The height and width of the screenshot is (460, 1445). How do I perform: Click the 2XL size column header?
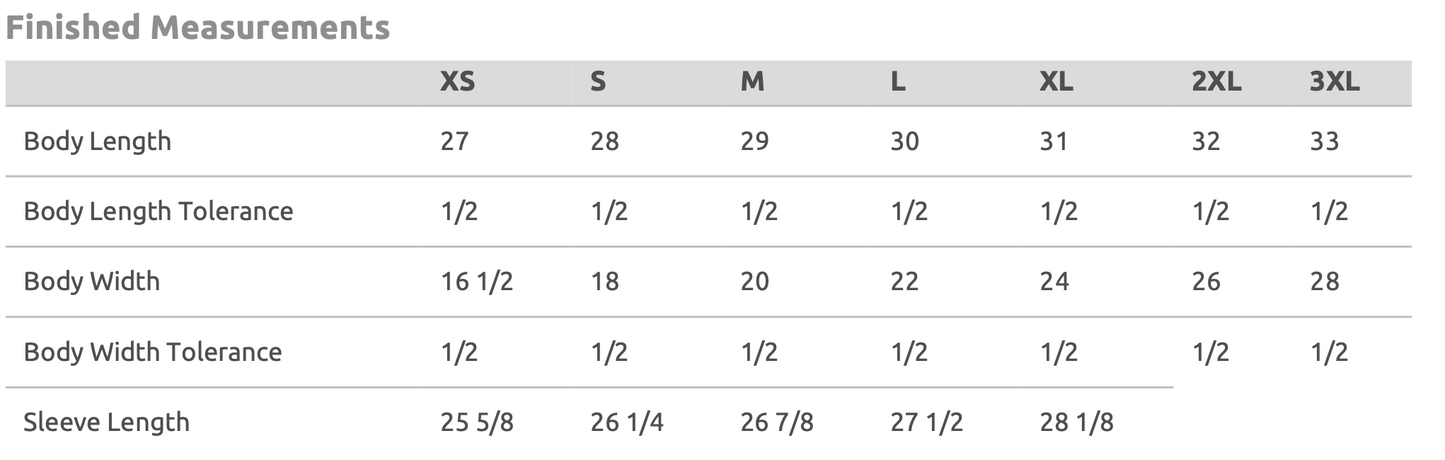[1216, 83]
